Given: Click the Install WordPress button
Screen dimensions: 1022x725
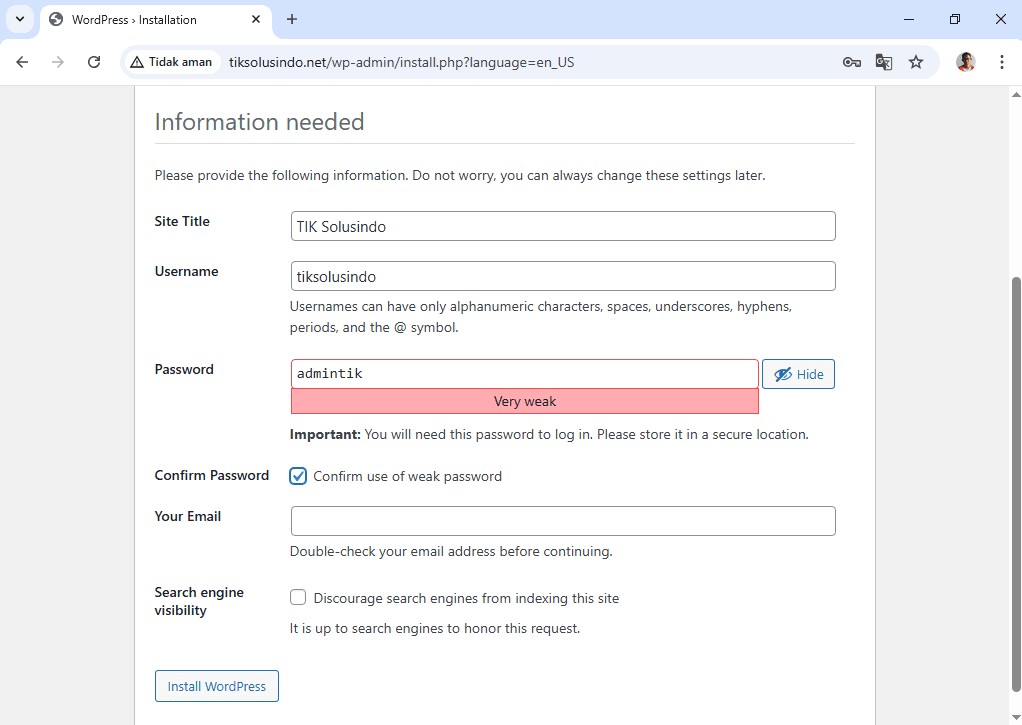Looking at the screenshot, I should tap(217, 687).
